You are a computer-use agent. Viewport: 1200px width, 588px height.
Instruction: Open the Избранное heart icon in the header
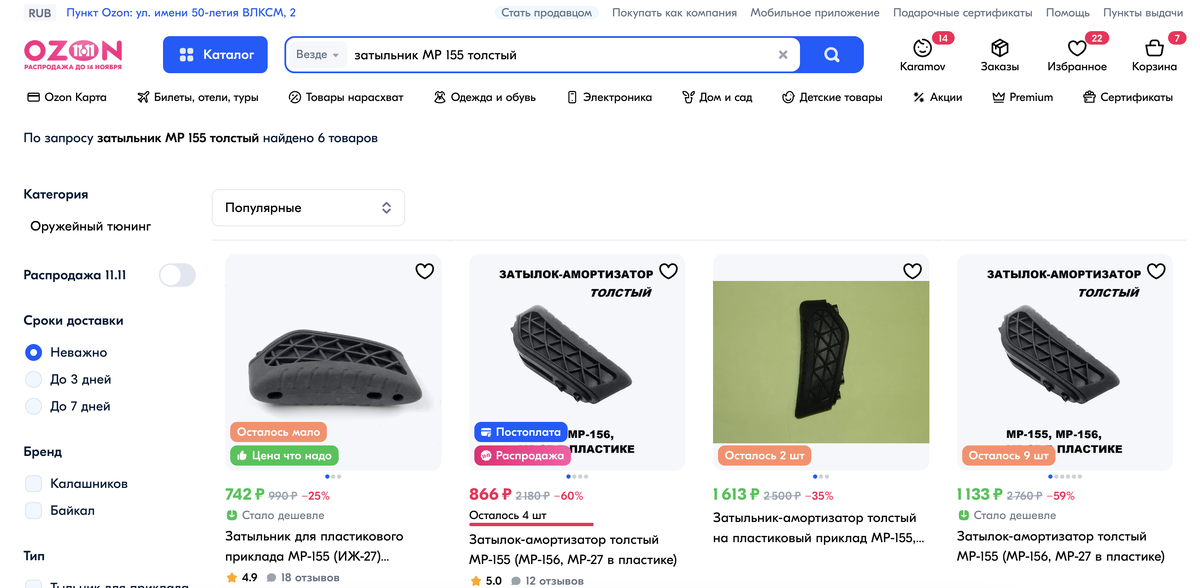click(1077, 48)
